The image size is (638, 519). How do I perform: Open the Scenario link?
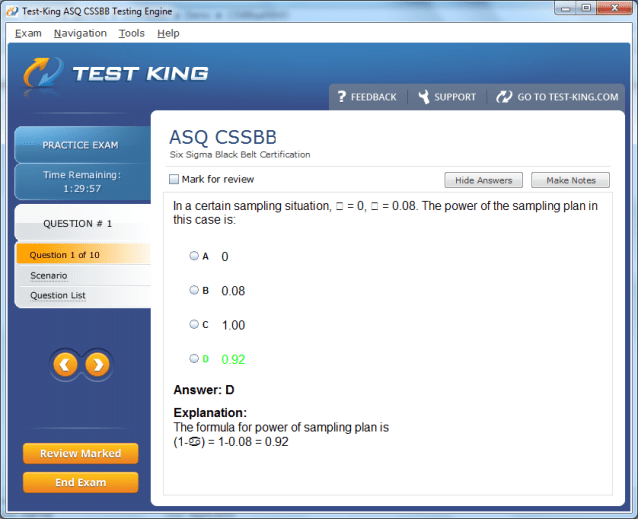pyautogui.click(x=48, y=275)
